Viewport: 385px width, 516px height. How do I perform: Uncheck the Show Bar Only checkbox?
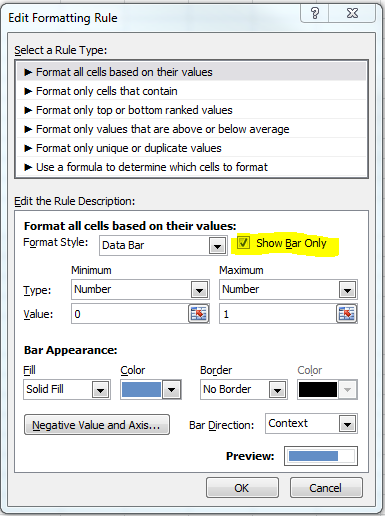(x=243, y=243)
